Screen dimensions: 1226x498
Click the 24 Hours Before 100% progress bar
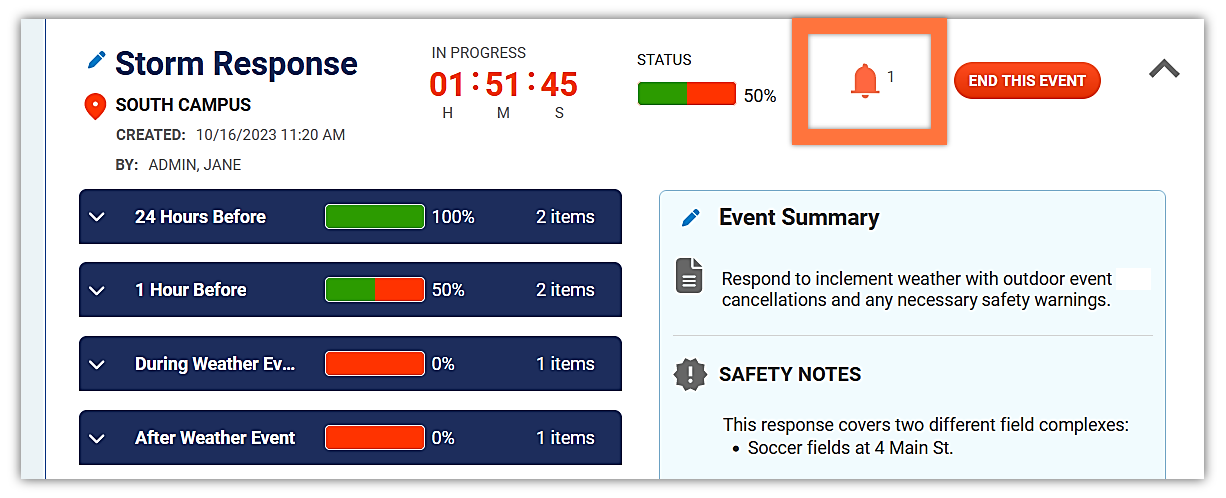point(375,216)
